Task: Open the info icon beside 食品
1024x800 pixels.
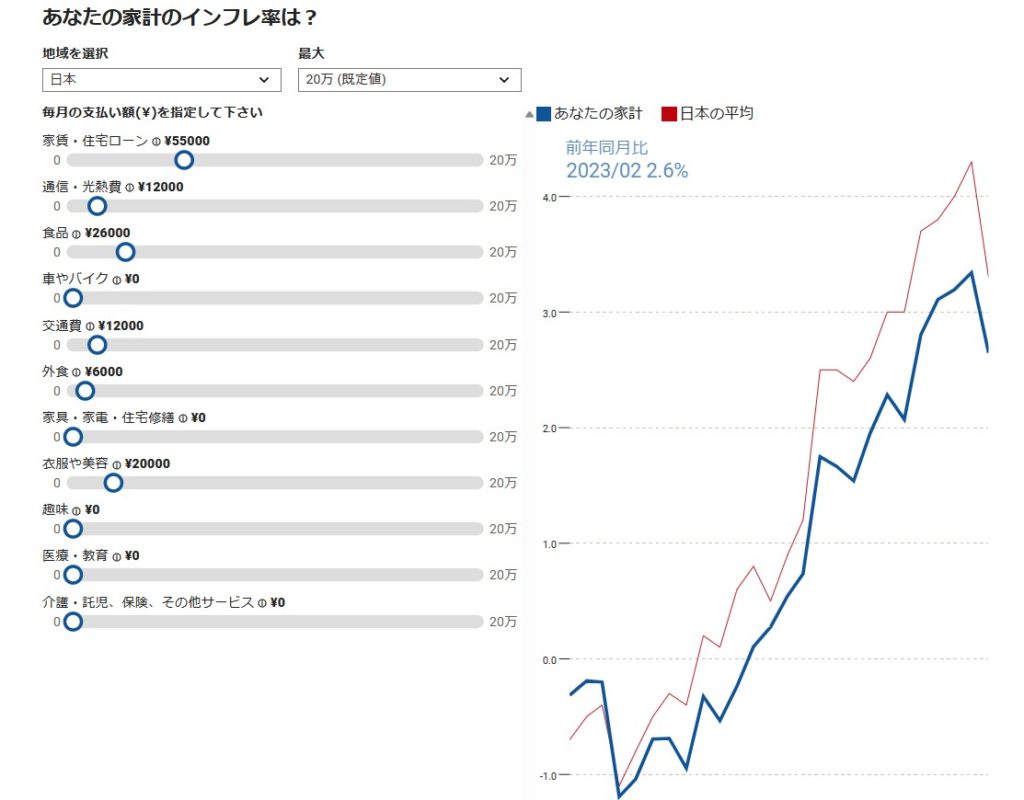Action: tap(77, 234)
